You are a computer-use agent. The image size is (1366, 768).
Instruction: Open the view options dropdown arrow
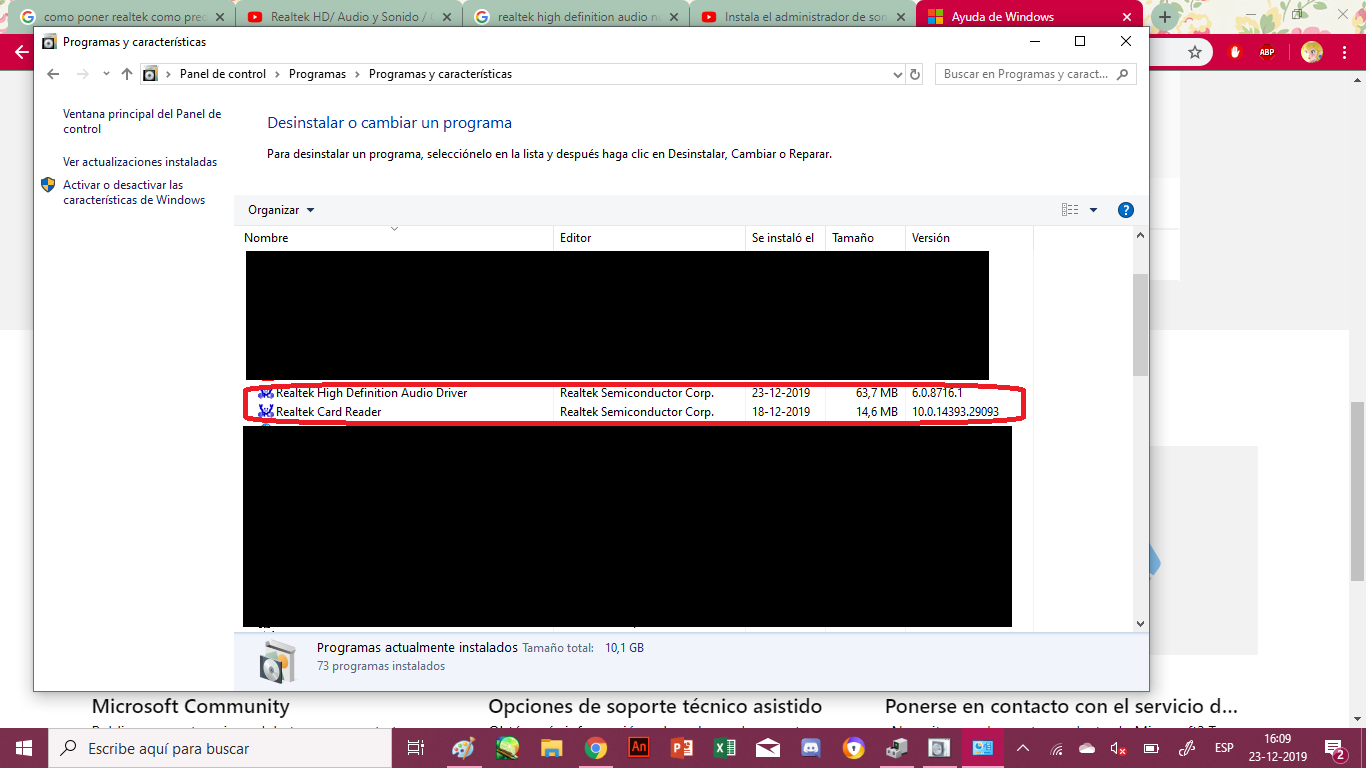click(x=1093, y=210)
